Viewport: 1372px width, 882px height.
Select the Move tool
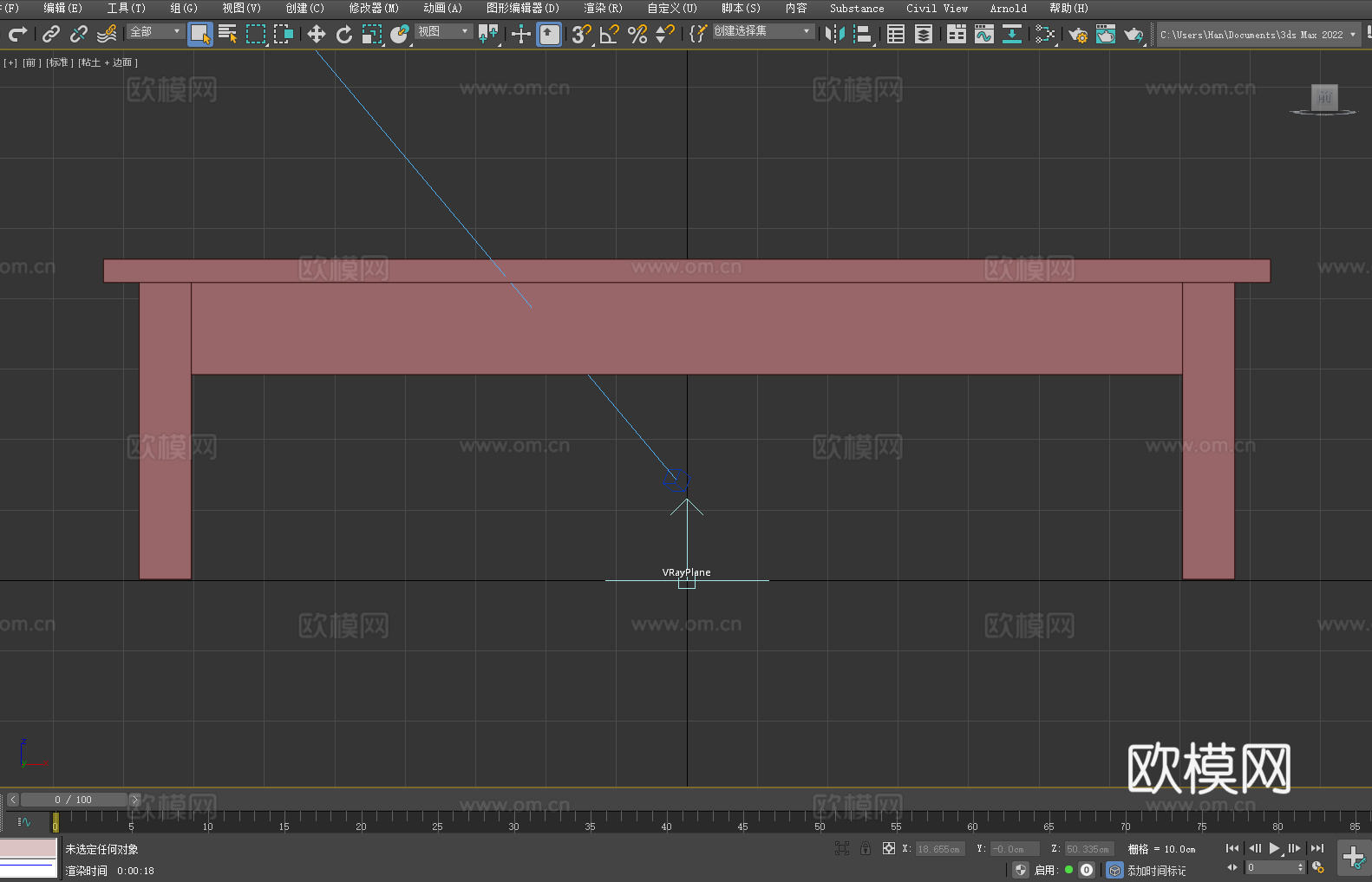(x=317, y=34)
